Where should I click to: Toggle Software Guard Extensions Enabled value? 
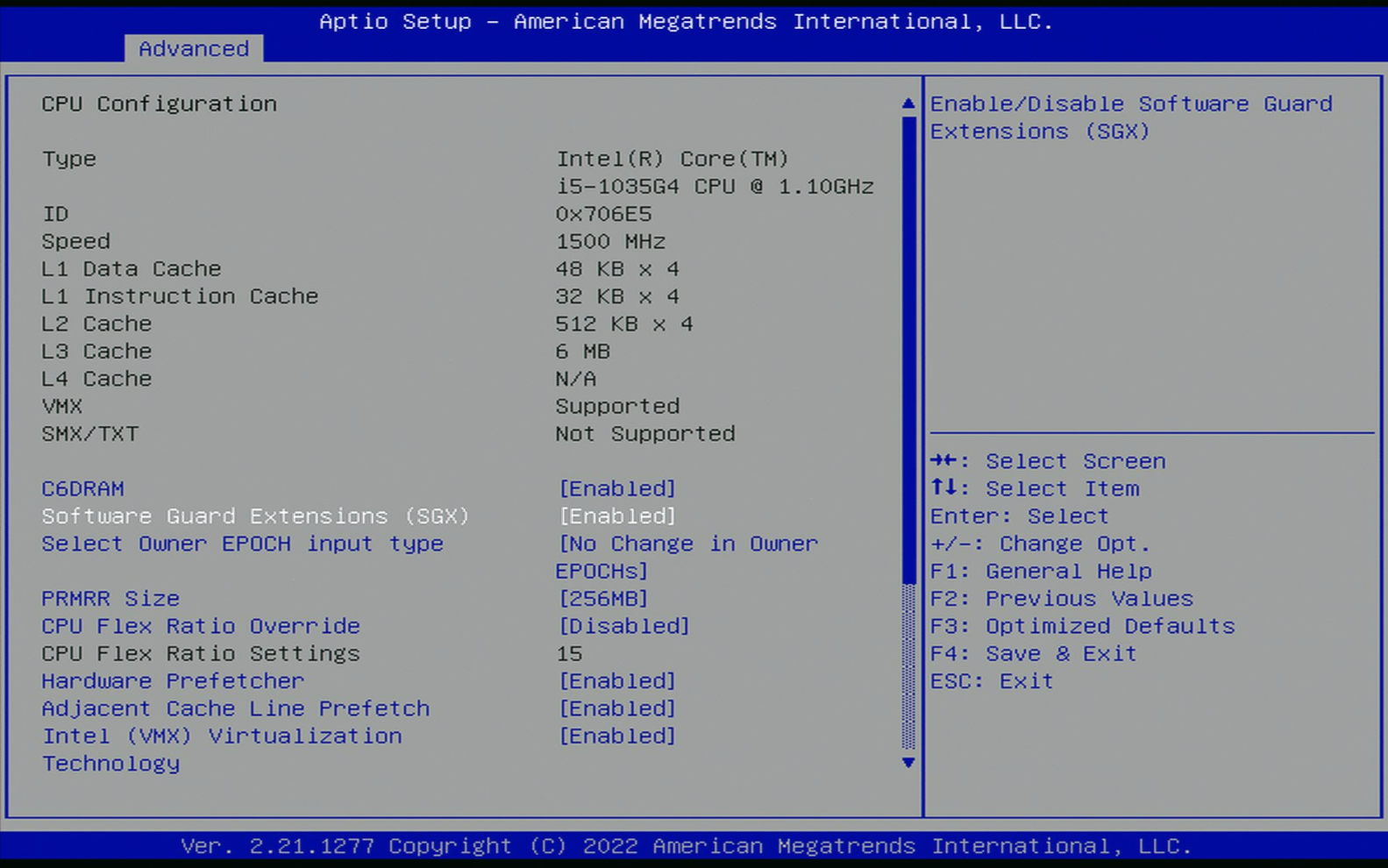pyautogui.click(x=617, y=516)
